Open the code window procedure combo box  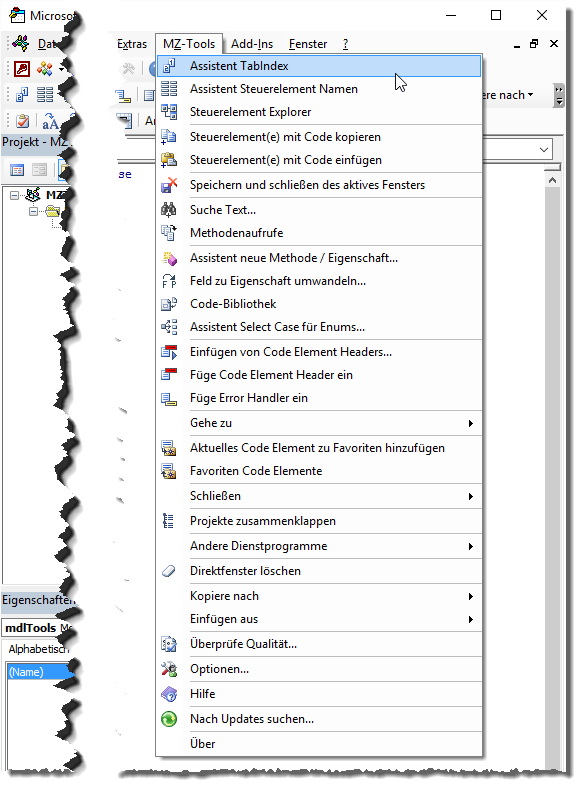544,150
